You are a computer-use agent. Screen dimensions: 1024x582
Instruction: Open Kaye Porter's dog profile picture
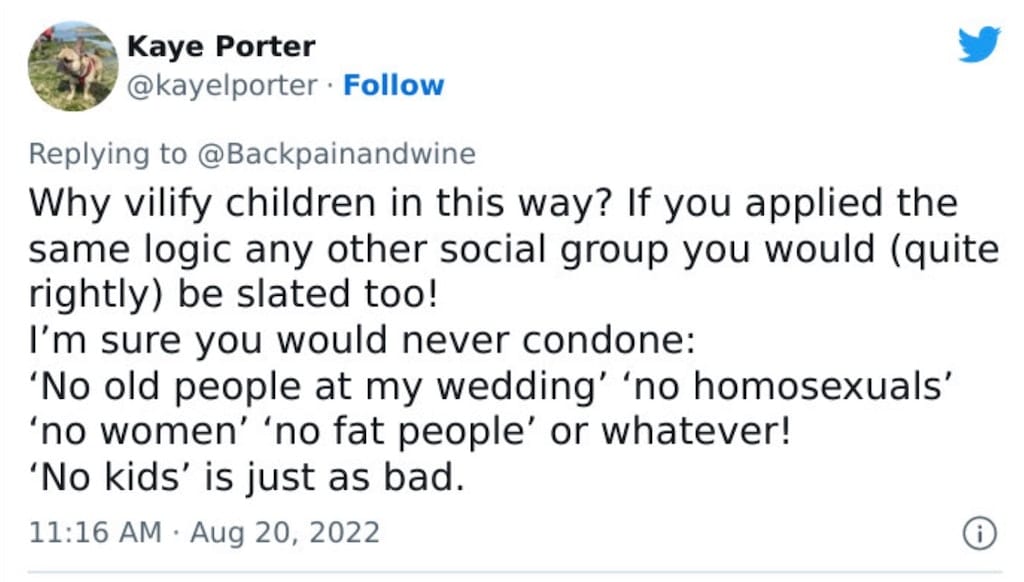click(x=73, y=66)
